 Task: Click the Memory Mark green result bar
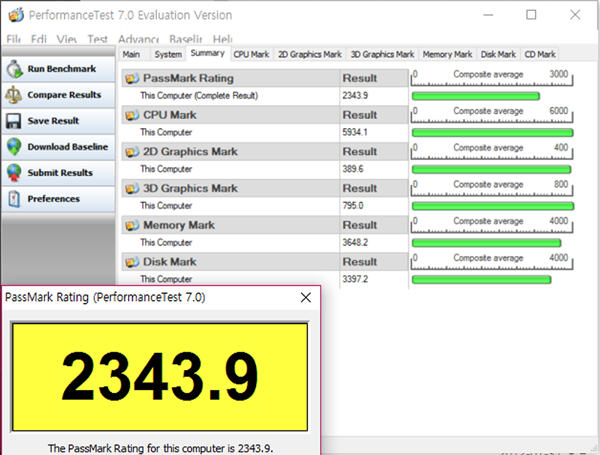tap(486, 243)
